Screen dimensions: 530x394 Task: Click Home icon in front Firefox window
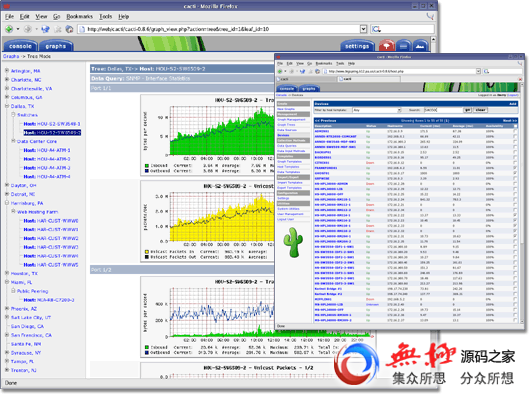(317, 71)
